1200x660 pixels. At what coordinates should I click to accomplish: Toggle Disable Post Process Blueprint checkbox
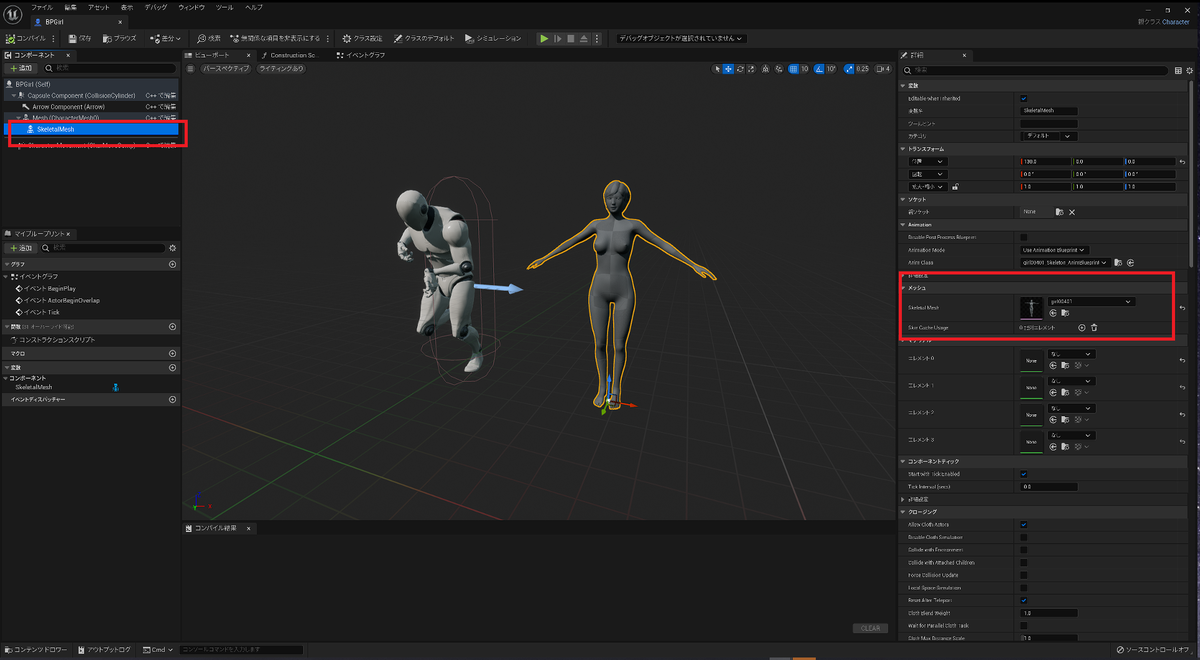tap(1023, 237)
